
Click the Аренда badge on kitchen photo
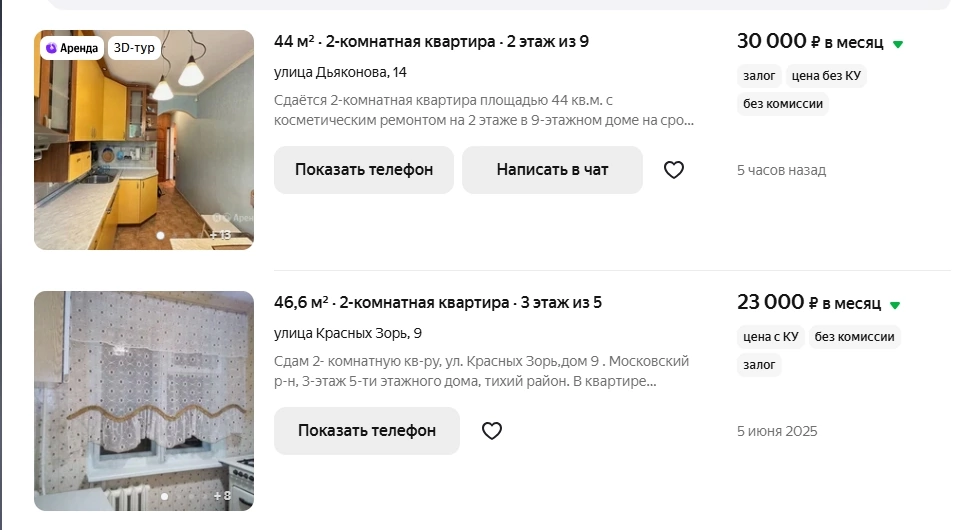point(72,48)
